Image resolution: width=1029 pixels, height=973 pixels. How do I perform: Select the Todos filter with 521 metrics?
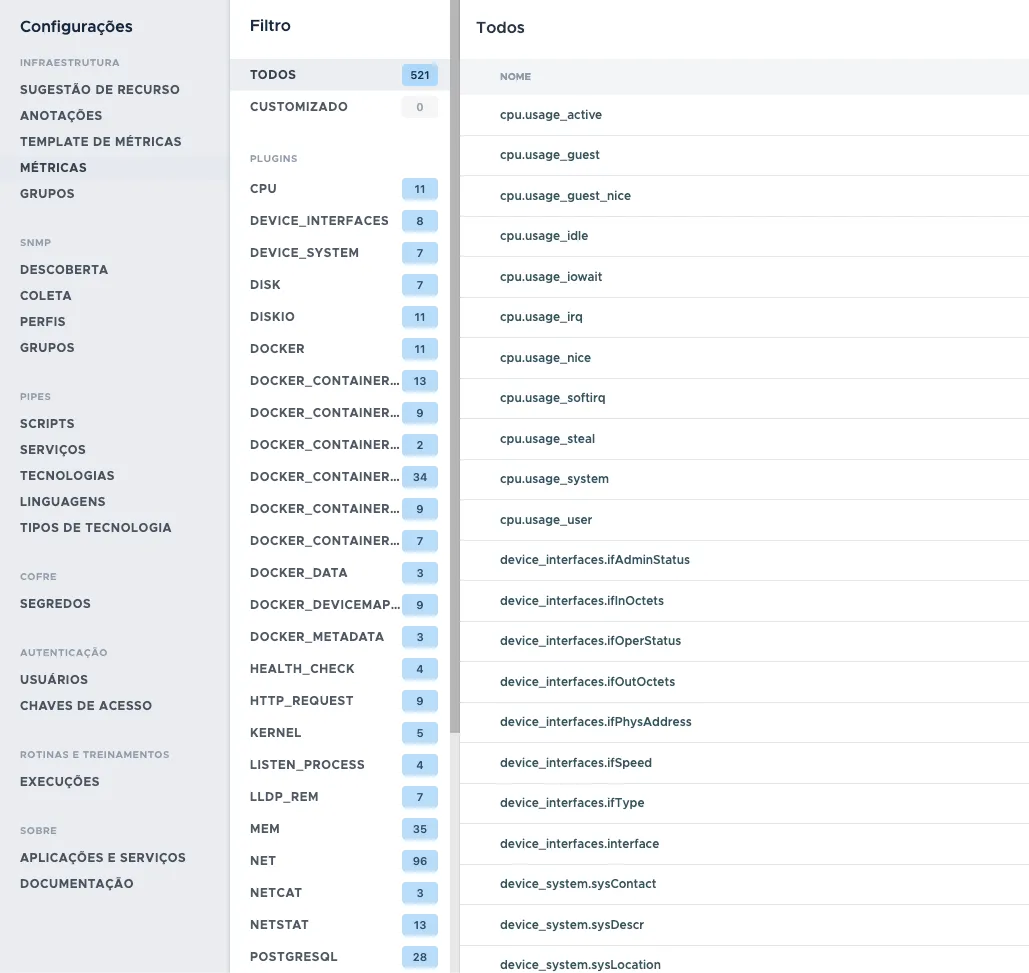340,75
